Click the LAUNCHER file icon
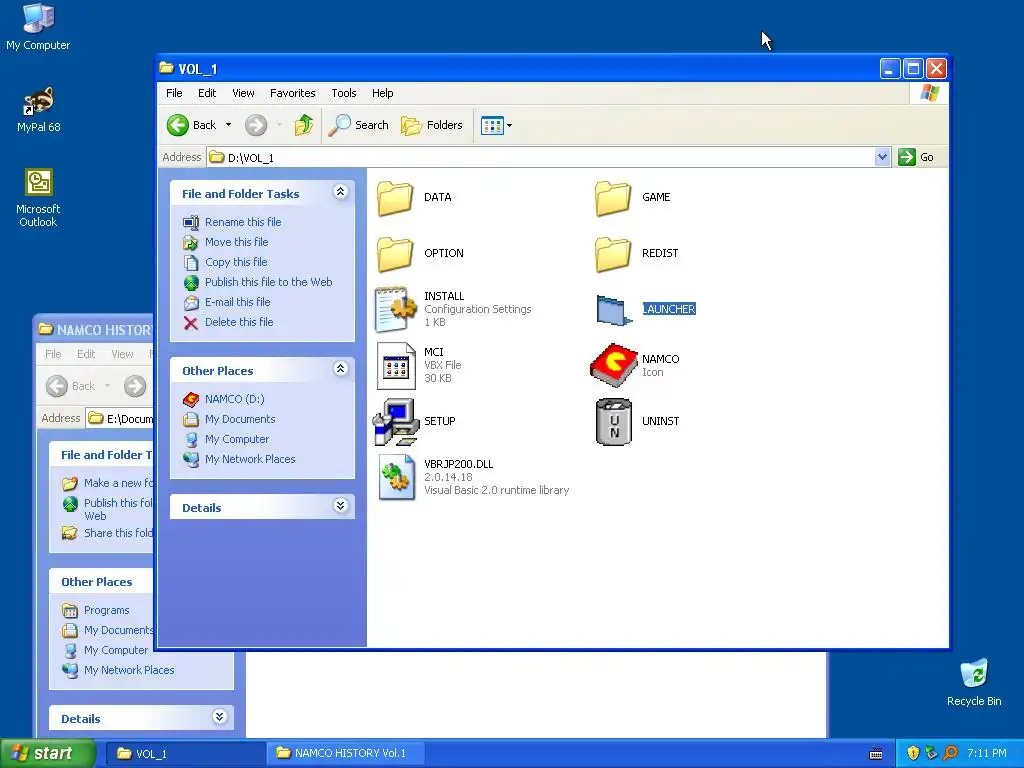1024x768 pixels. (x=614, y=310)
